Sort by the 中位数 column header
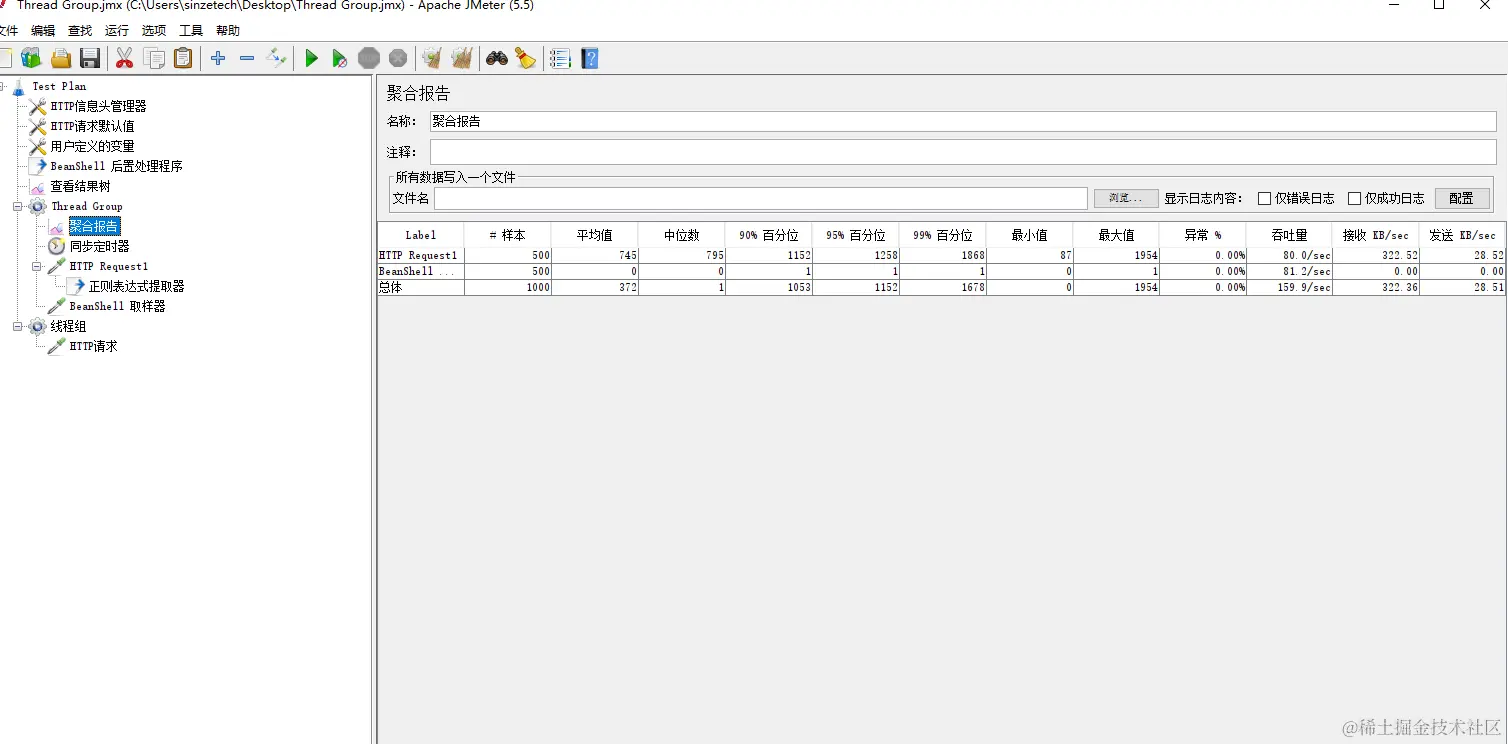 [x=682, y=235]
